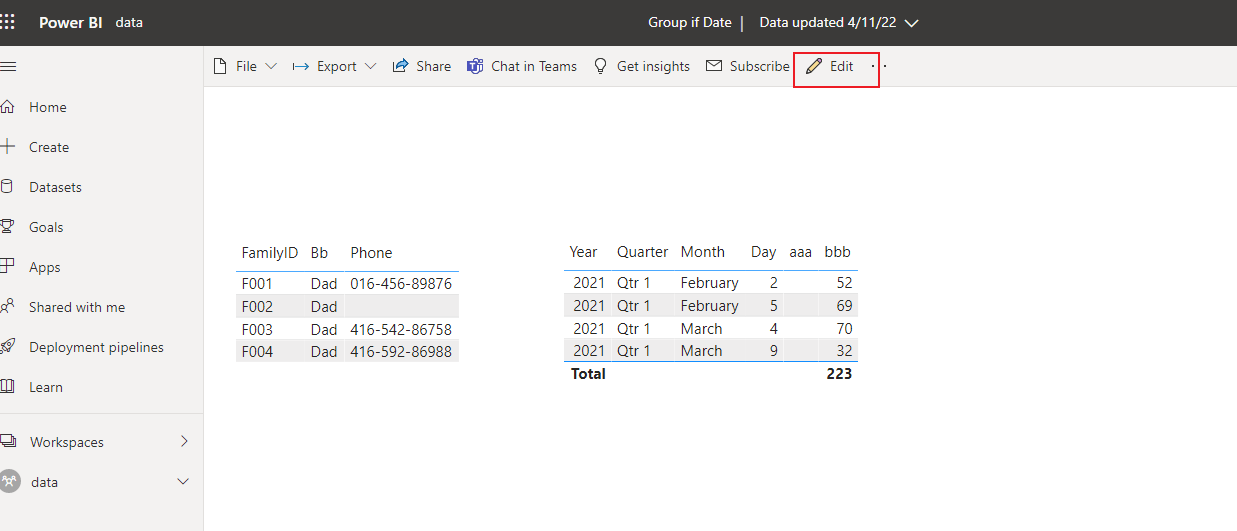Collapse the hamburger navigation menu

[8, 66]
